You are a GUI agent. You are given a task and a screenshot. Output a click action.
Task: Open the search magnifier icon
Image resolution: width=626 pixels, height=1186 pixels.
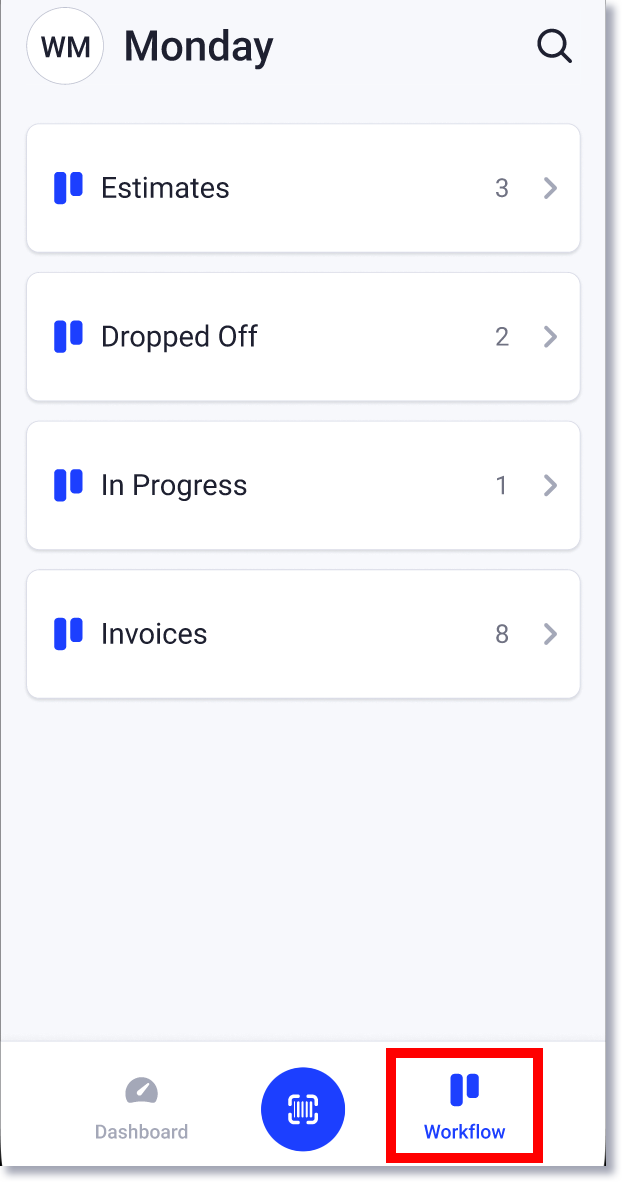(x=554, y=46)
